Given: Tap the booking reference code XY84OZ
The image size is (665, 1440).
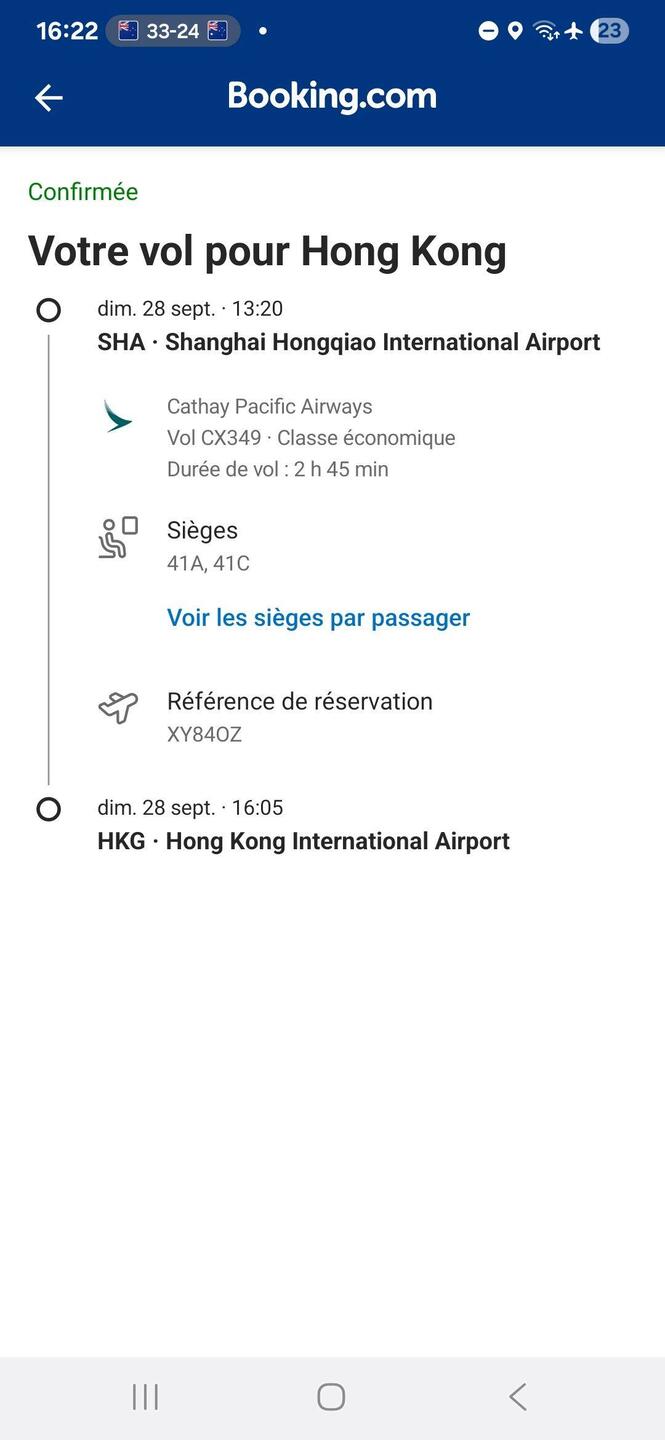Looking at the screenshot, I should [x=204, y=735].
